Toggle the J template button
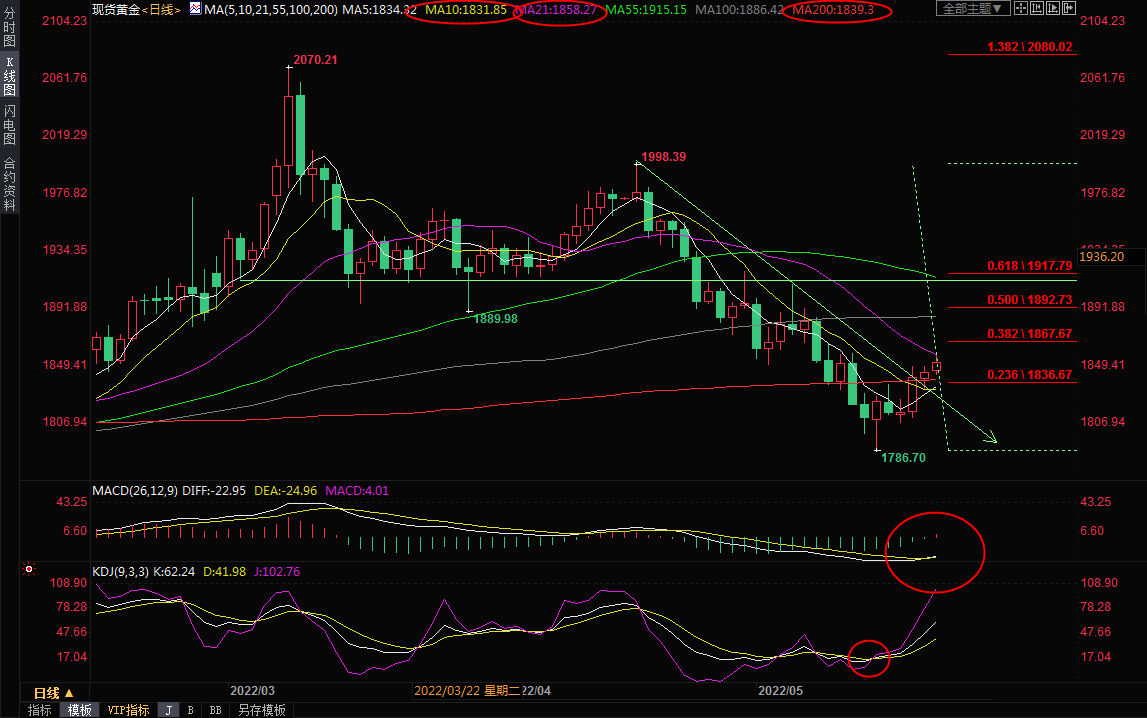1147x718 pixels. click(168, 710)
